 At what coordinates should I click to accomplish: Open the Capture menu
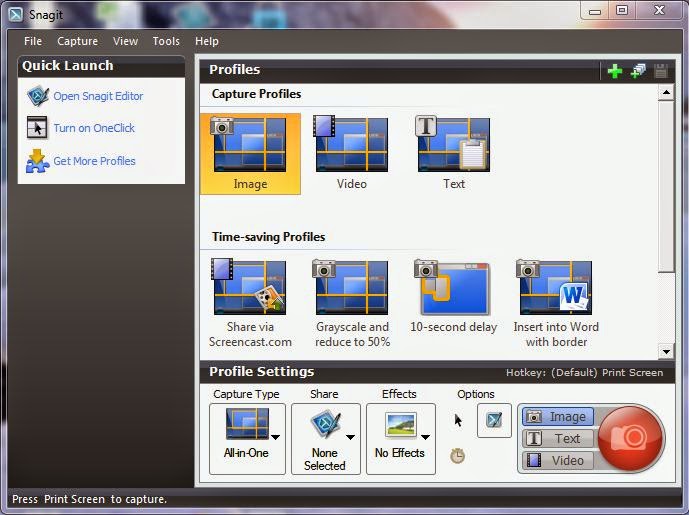coord(77,41)
